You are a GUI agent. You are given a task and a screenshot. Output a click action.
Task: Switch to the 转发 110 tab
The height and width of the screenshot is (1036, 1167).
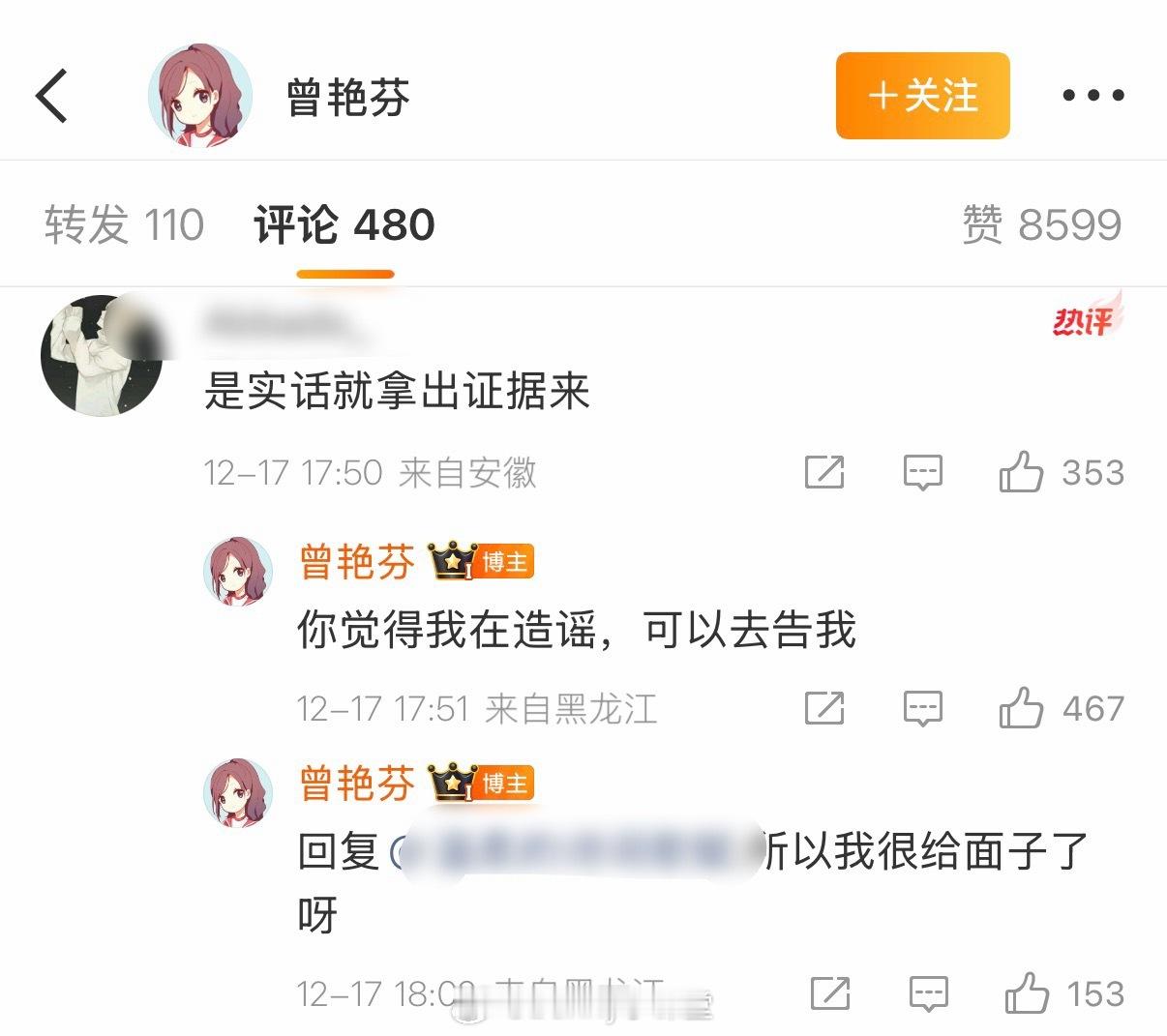tap(124, 224)
